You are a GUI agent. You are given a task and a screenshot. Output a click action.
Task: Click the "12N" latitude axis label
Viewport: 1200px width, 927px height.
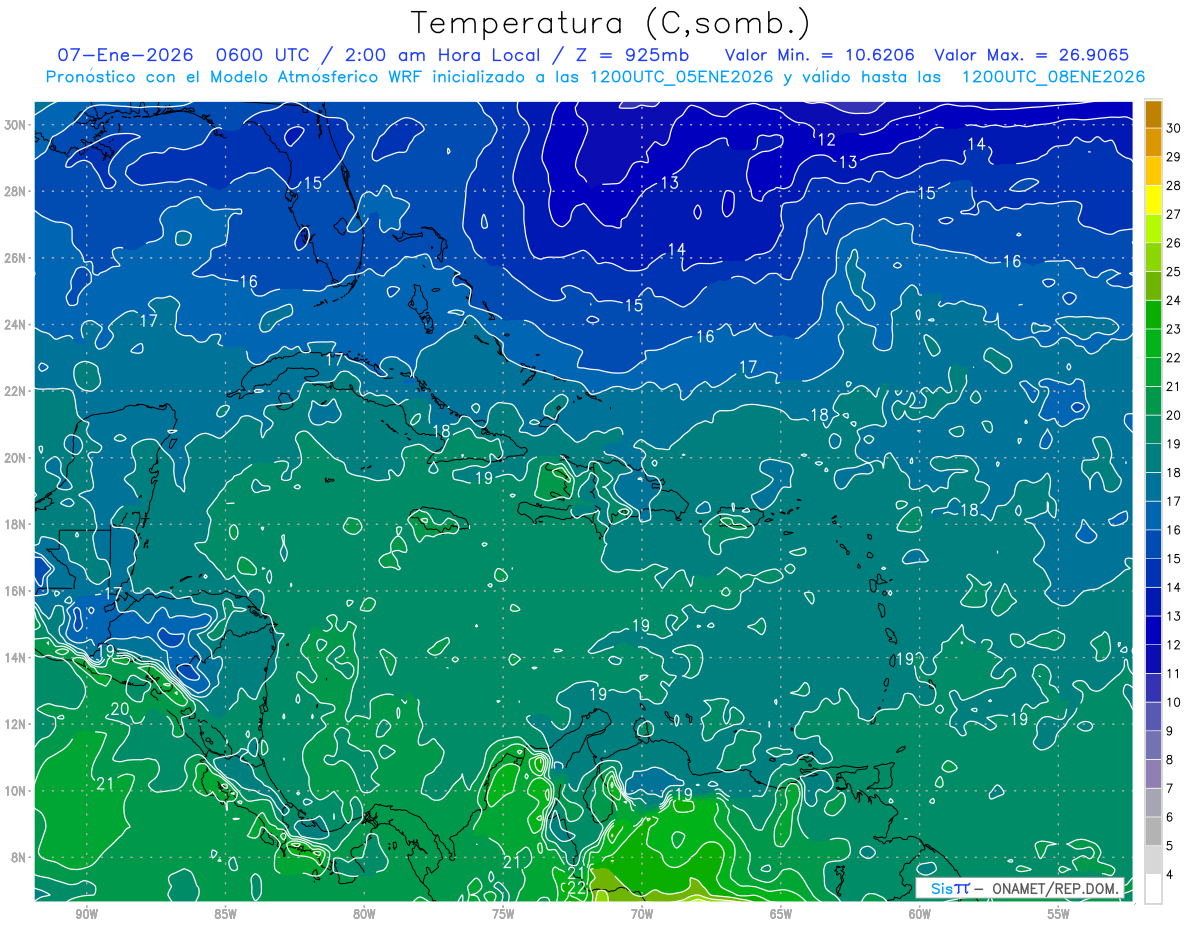15,724
